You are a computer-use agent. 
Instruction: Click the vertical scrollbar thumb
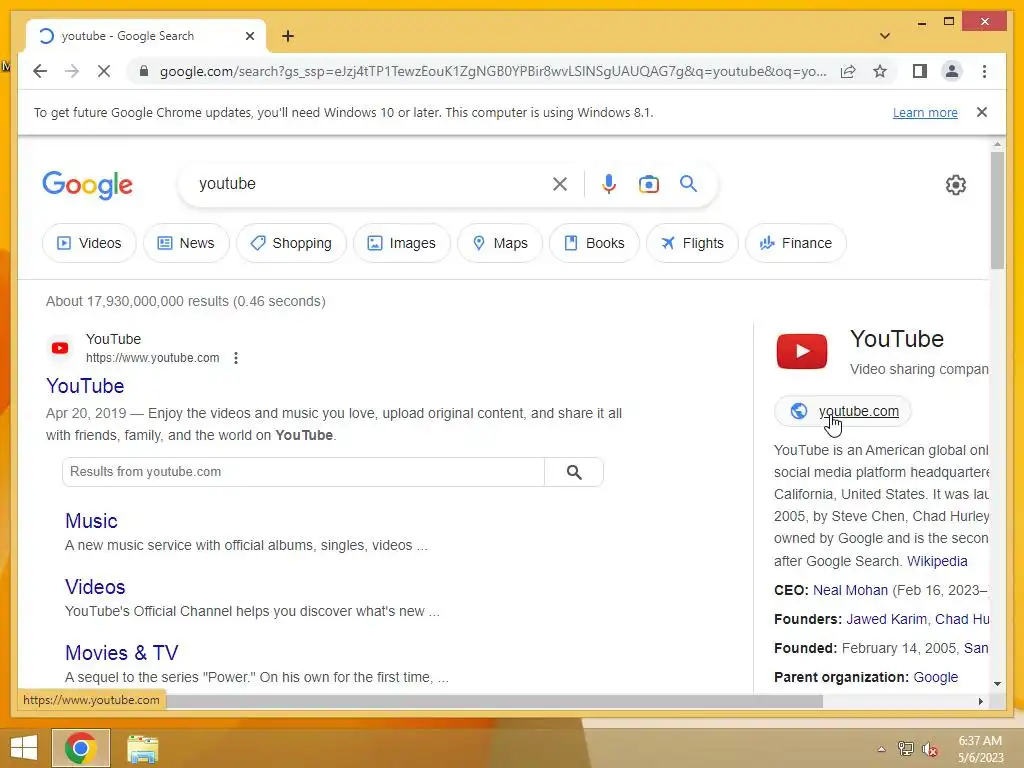pyautogui.click(x=997, y=210)
